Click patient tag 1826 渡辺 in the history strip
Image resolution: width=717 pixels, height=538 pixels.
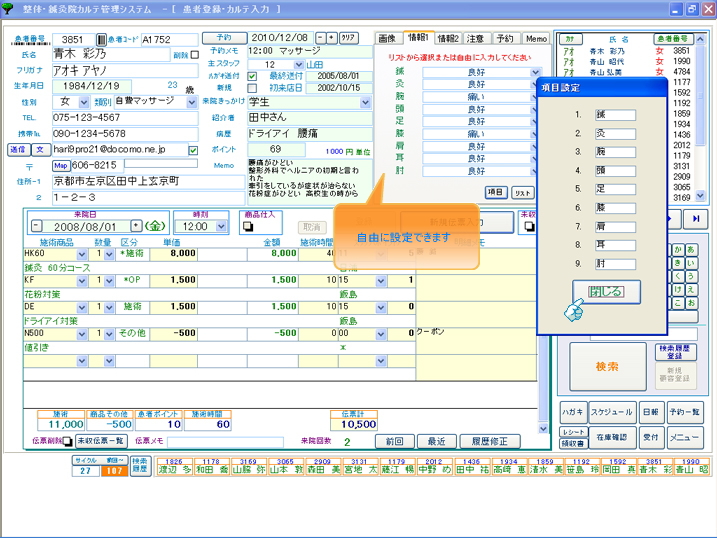pos(174,466)
